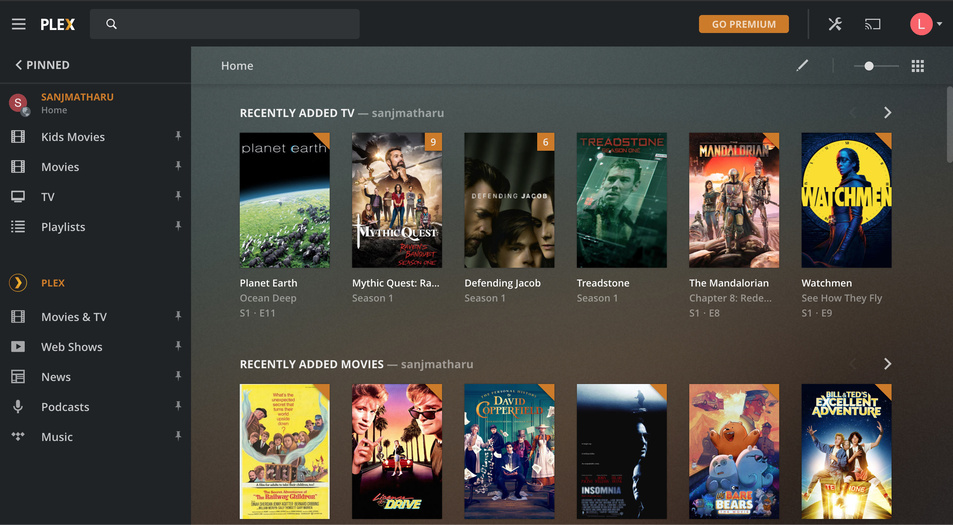Image resolution: width=953 pixels, height=525 pixels.
Task: Click the Plex logo
Action: 58,24
